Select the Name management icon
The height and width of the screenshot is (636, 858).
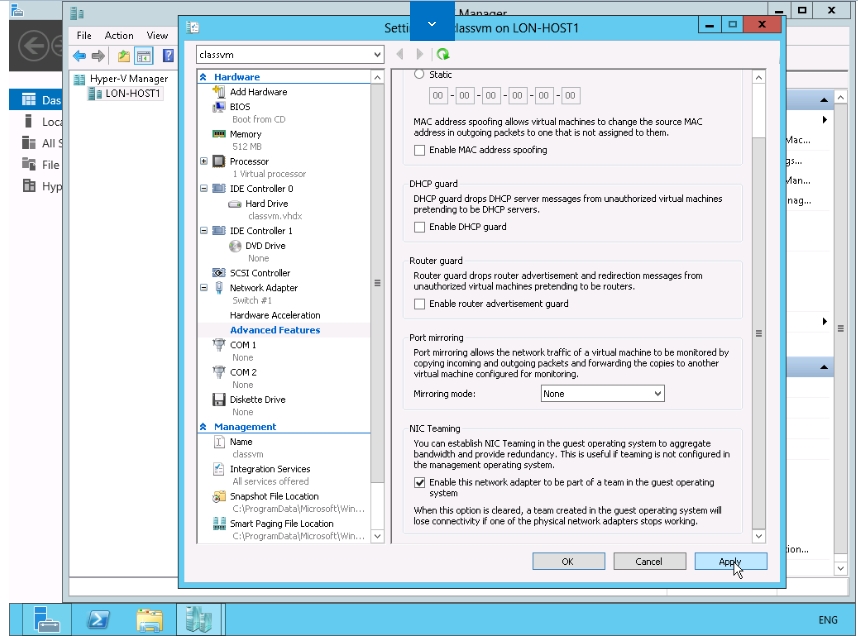(219, 442)
